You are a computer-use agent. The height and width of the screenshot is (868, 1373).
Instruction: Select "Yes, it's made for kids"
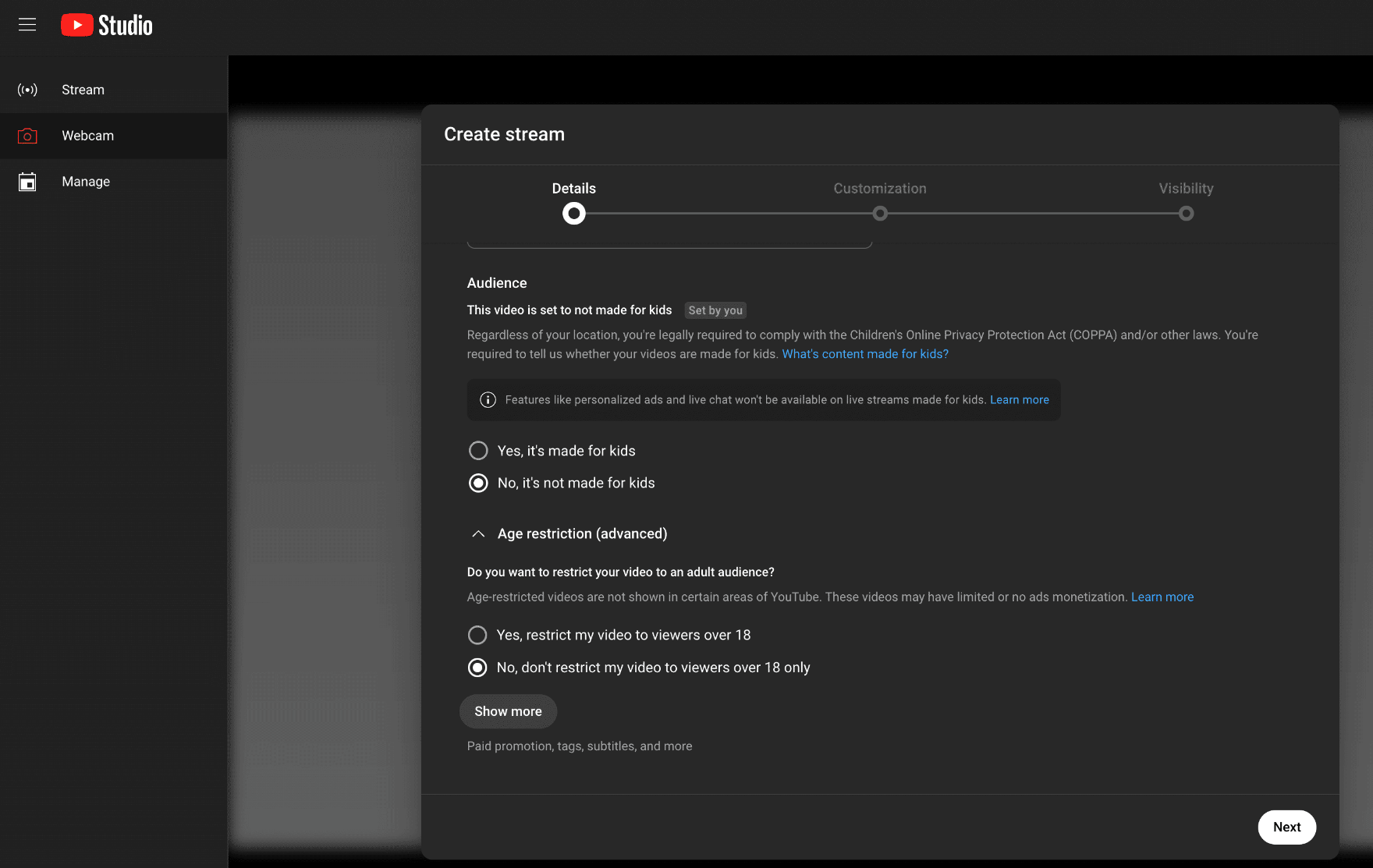tap(477, 450)
